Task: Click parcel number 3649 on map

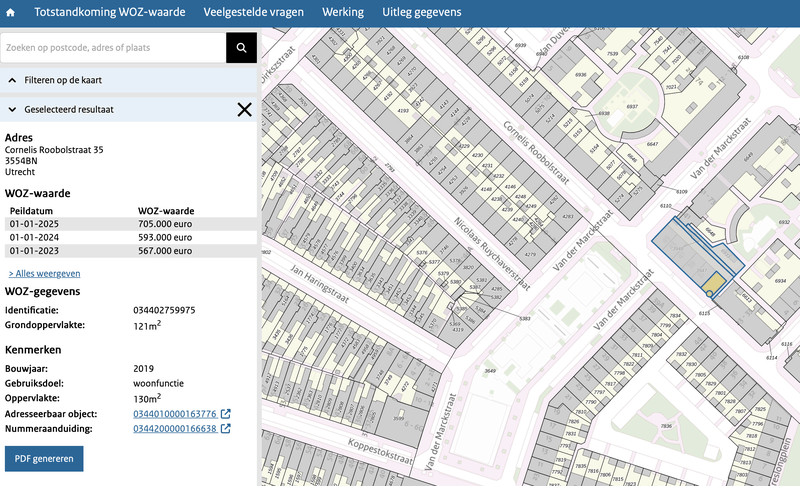Action: [490, 371]
